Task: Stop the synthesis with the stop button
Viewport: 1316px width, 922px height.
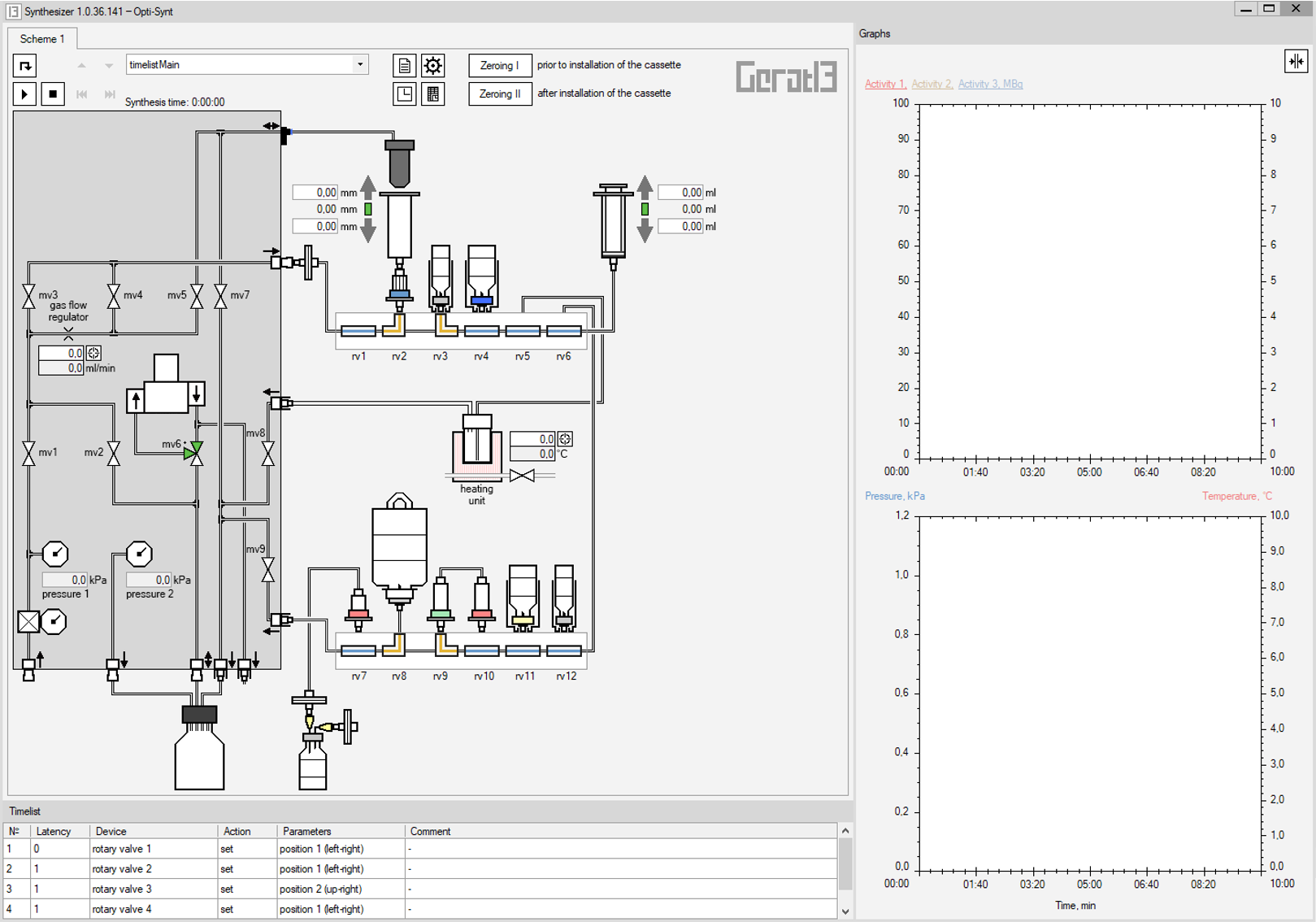Action: 53,94
